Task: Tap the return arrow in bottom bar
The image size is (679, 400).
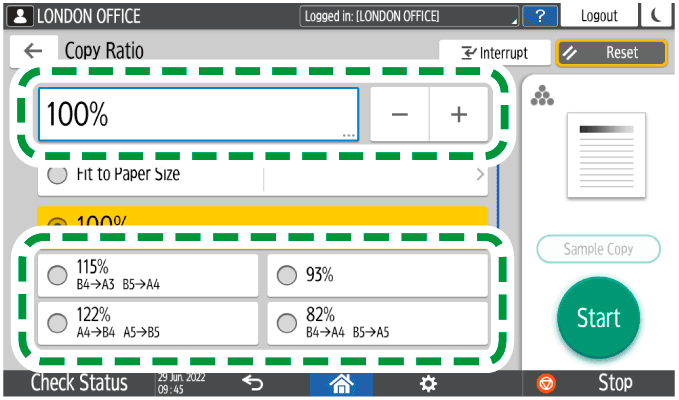Action: (x=253, y=383)
